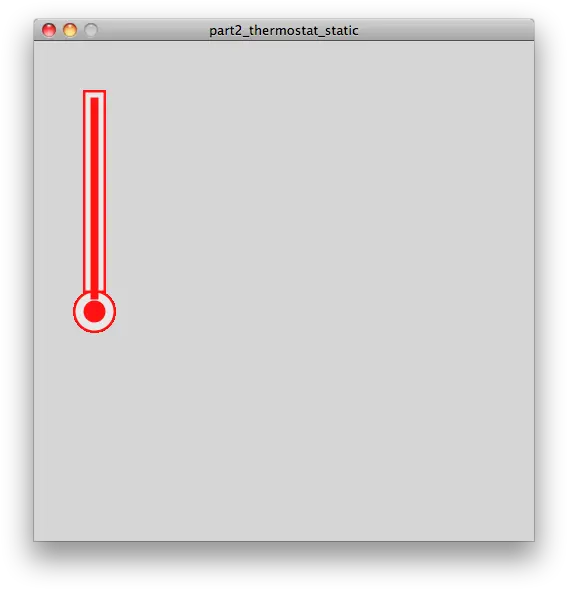Close the part2_thermostat_static sketch window

(x=49, y=30)
